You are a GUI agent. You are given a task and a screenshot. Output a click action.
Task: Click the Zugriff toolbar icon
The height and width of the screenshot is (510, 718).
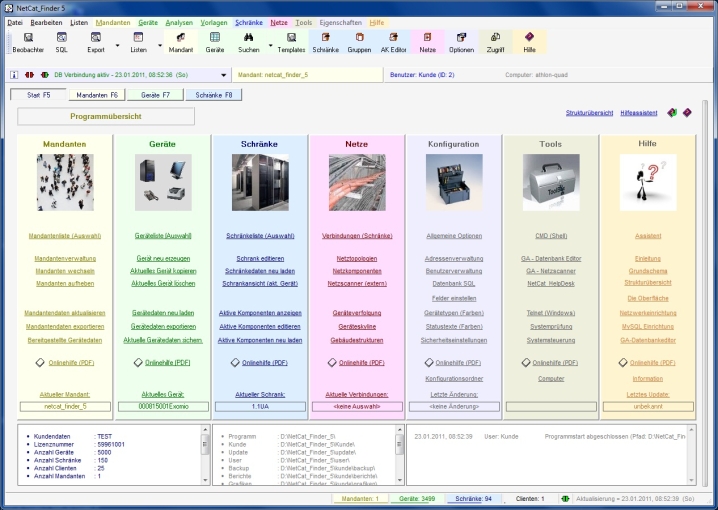[495, 42]
